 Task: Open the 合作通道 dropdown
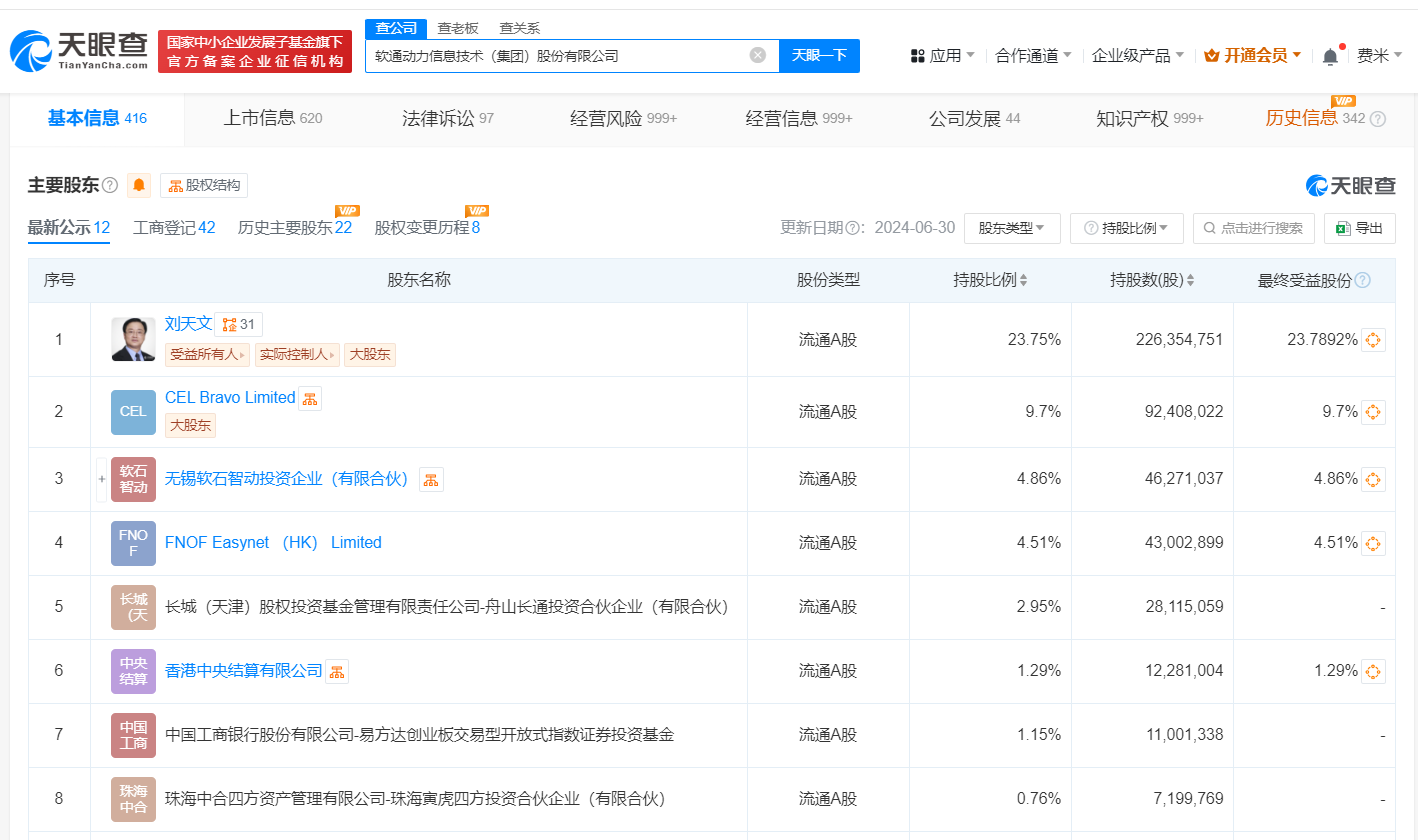click(1034, 56)
